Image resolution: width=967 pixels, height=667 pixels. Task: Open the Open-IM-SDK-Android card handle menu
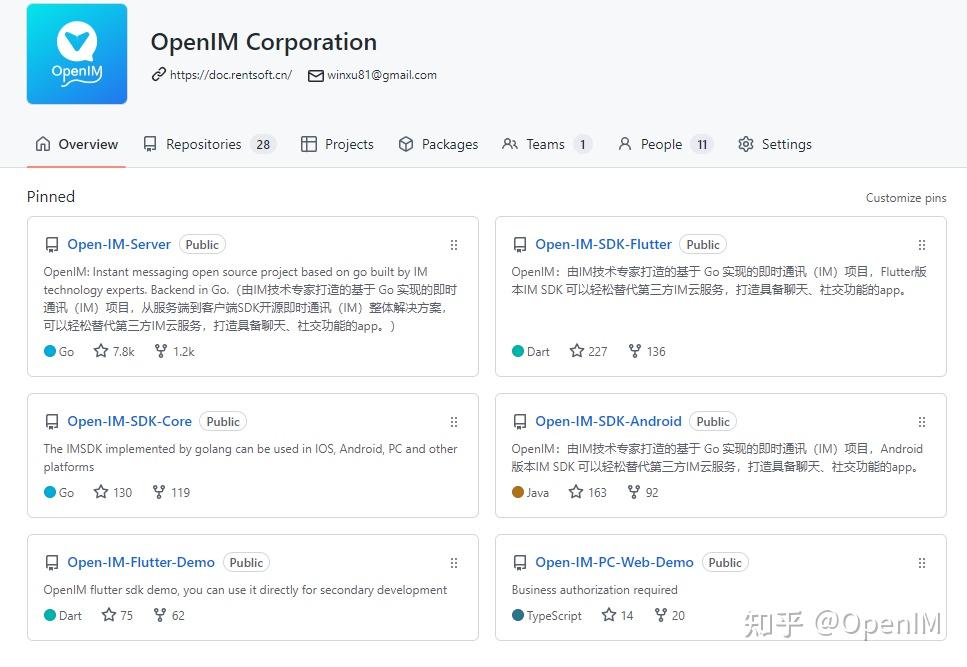921,421
